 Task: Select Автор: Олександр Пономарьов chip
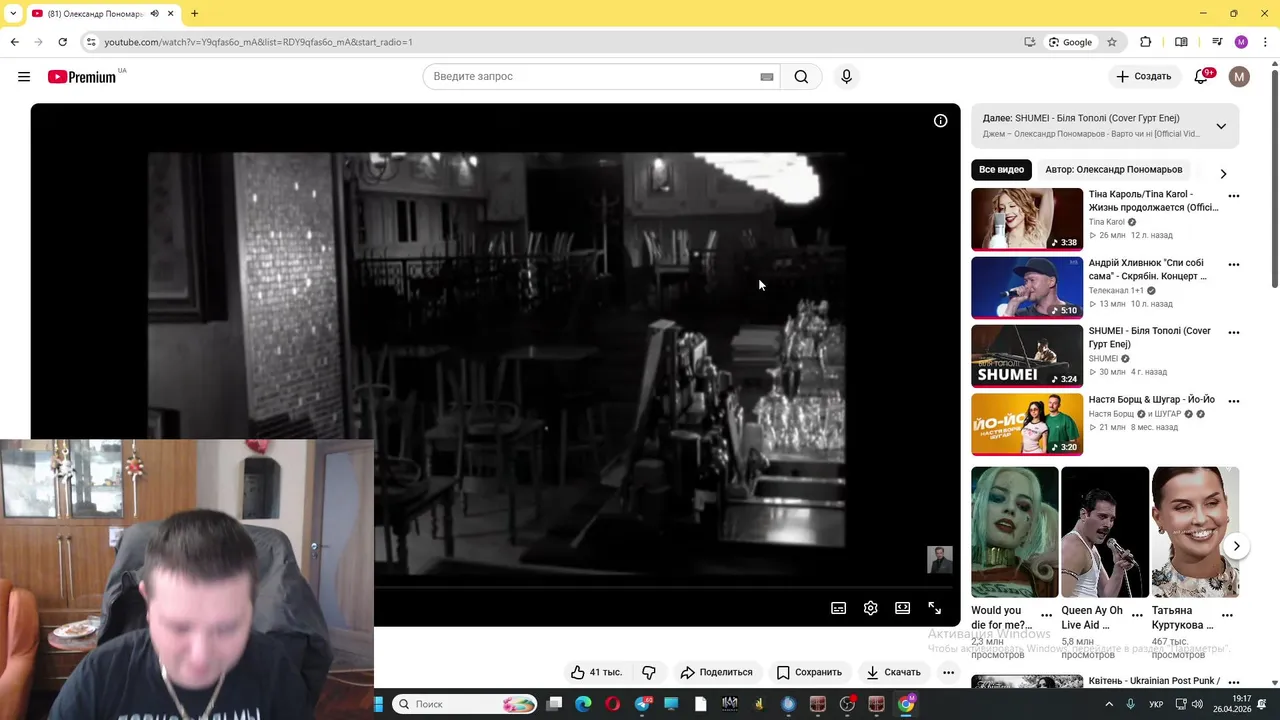coord(1113,170)
